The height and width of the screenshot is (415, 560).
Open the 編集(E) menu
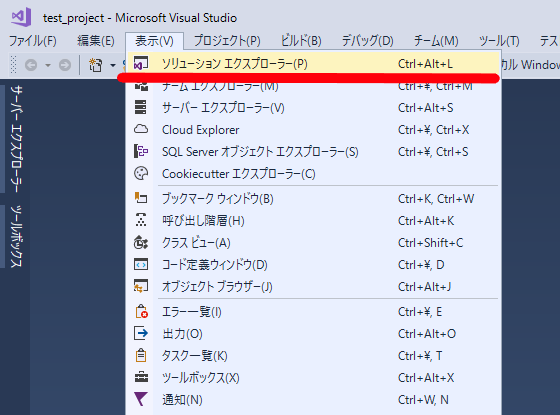(x=96, y=41)
